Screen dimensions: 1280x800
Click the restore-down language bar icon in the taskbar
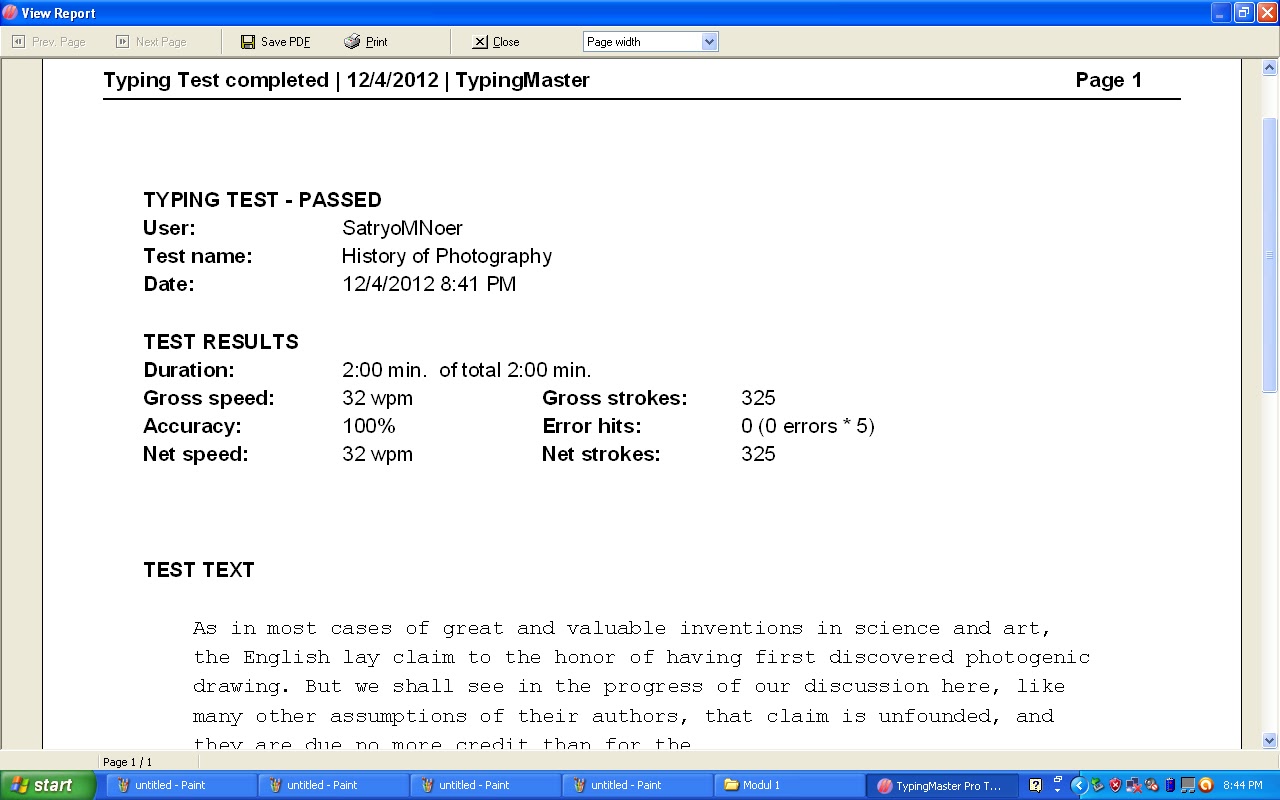click(1057, 779)
